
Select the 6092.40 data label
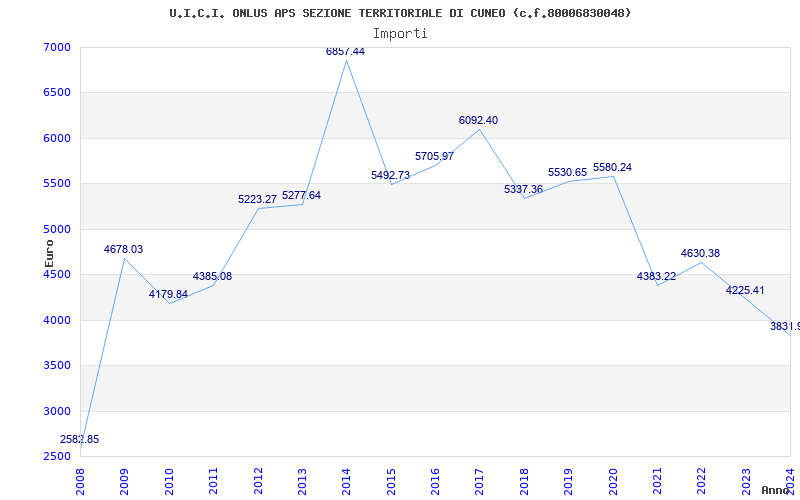[x=479, y=120]
